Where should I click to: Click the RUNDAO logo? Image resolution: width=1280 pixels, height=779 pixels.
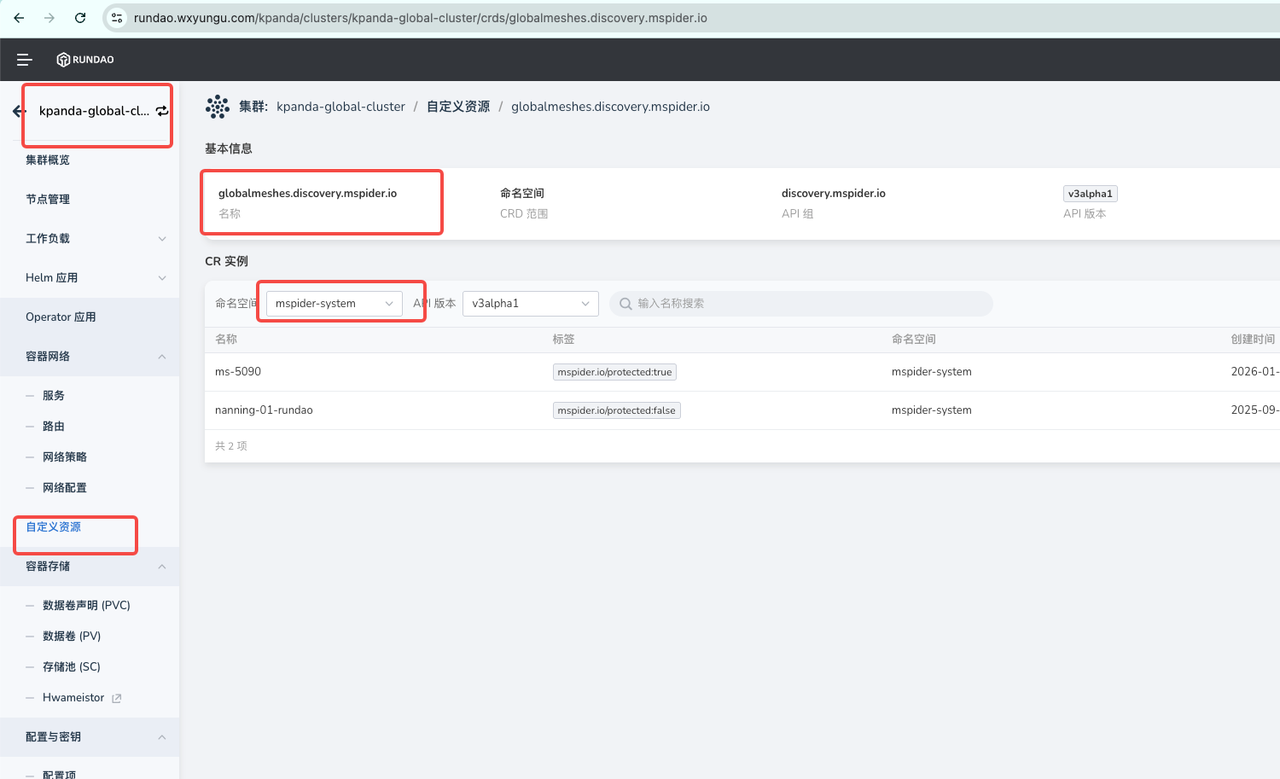[85, 60]
